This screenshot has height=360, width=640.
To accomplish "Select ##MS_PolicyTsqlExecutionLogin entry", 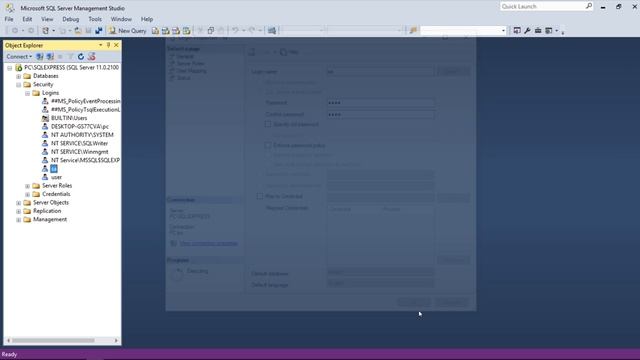I will [x=85, y=110].
